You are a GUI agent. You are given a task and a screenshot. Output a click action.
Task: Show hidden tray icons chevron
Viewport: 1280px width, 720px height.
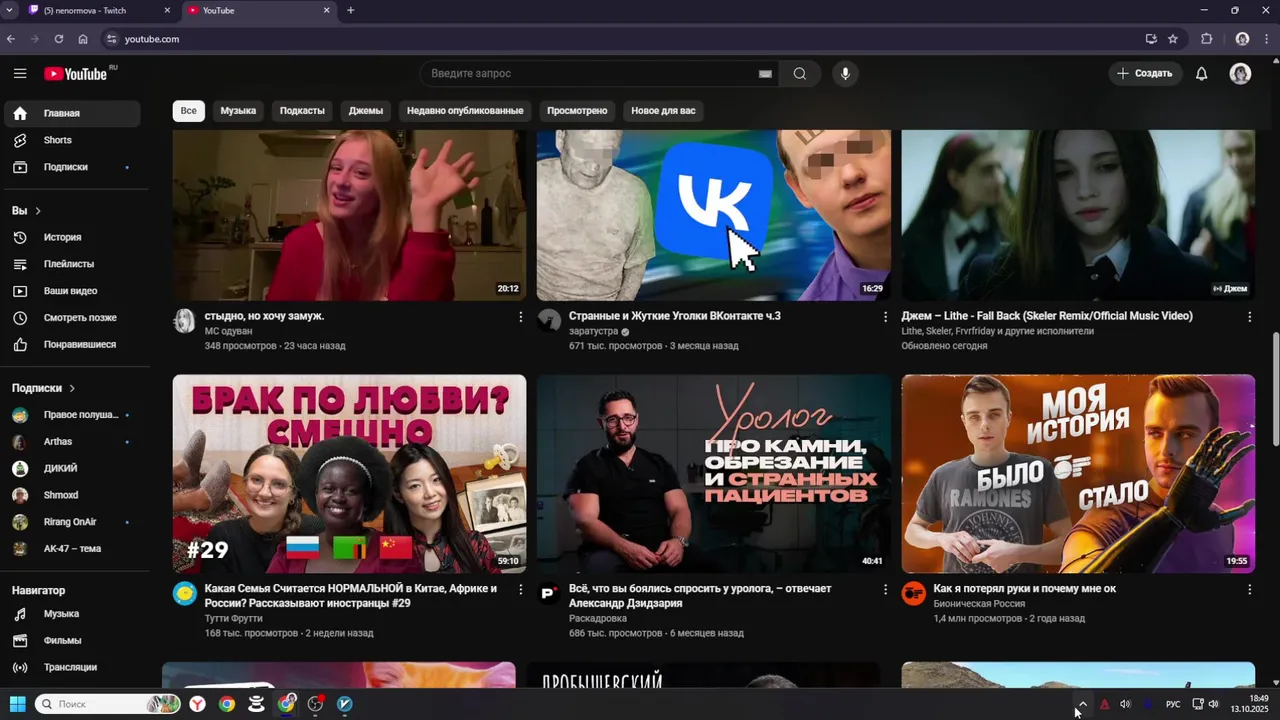[1082, 704]
